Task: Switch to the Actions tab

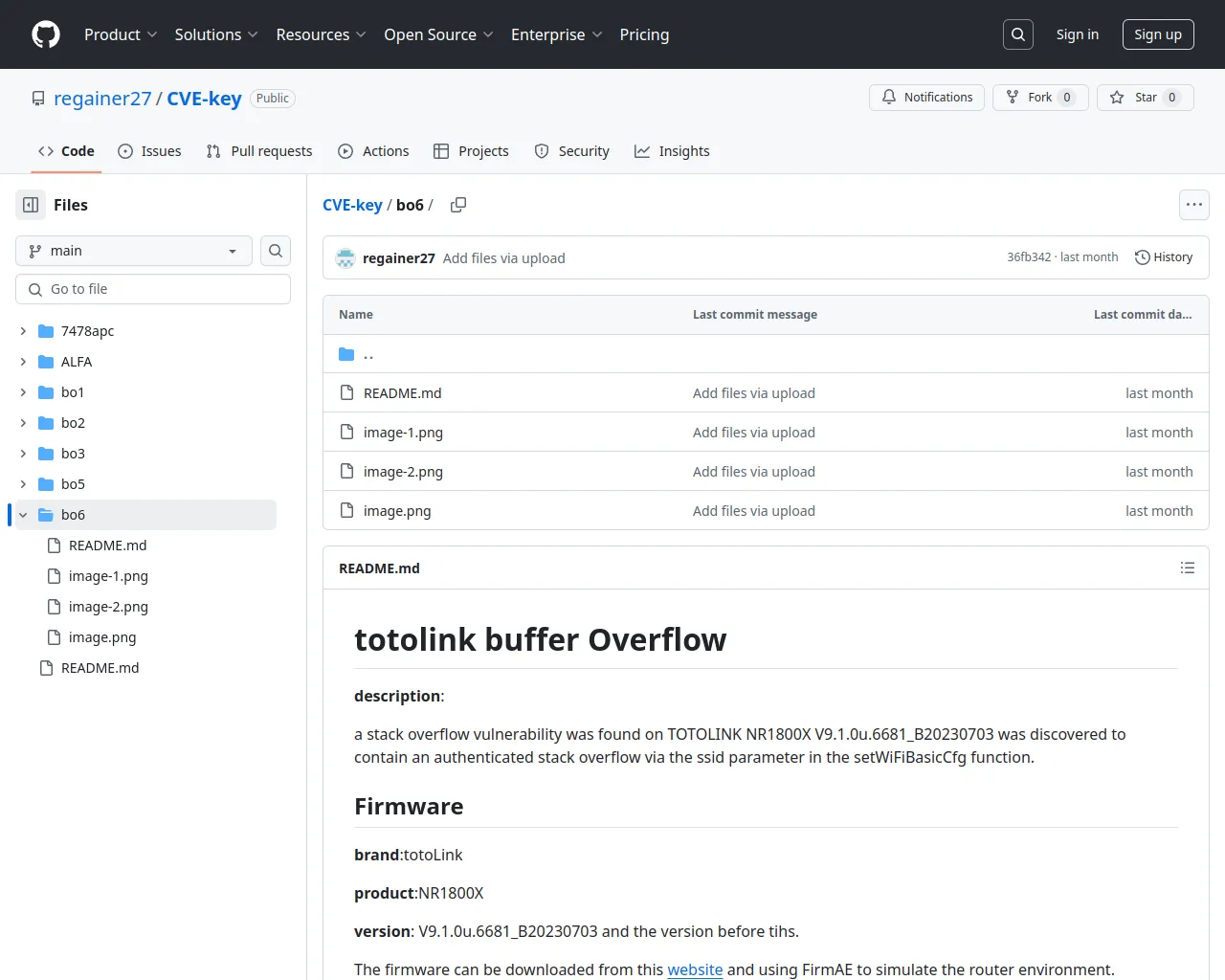Action: (x=373, y=151)
